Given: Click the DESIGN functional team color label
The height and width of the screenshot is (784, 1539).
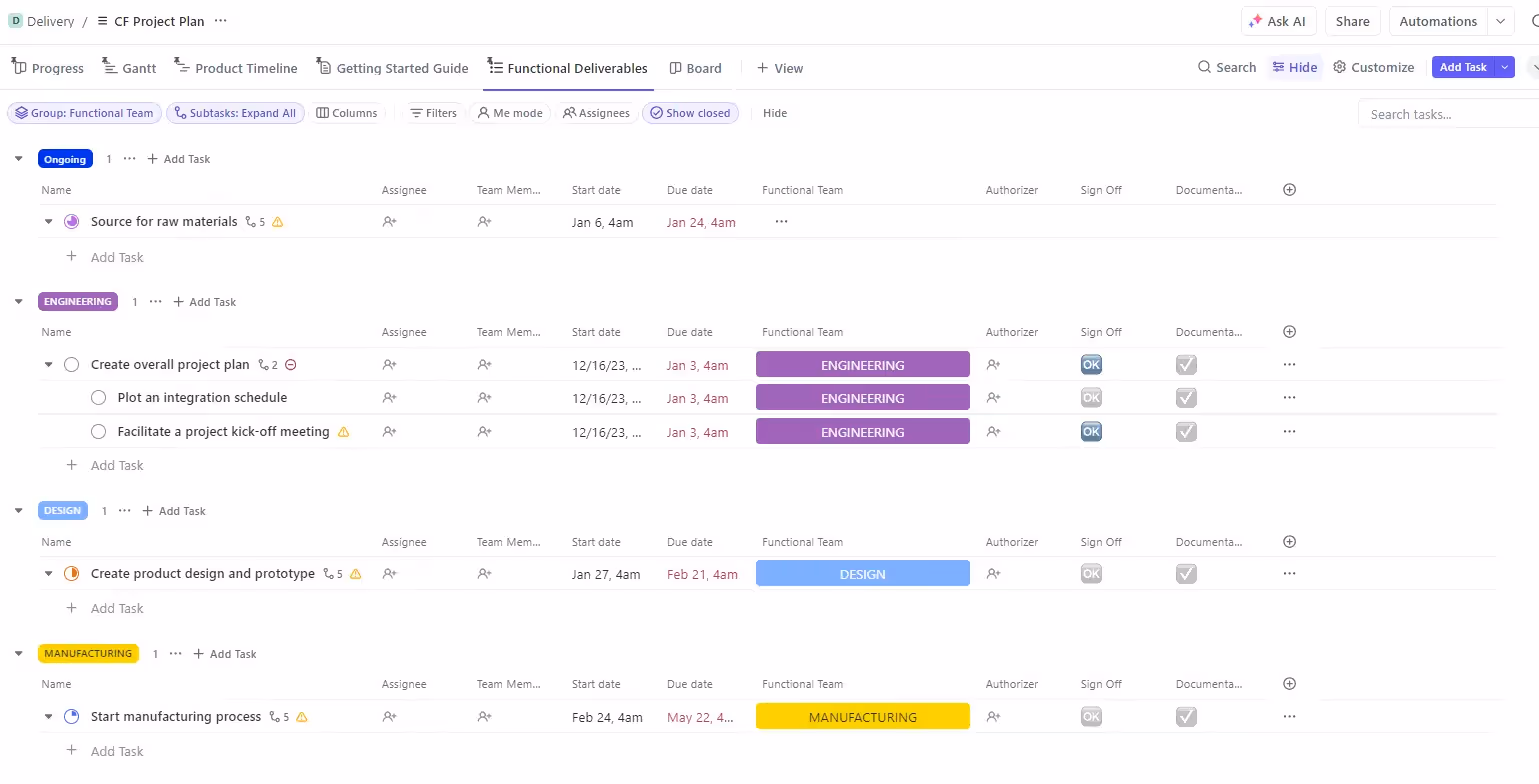Looking at the screenshot, I should point(862,573).
